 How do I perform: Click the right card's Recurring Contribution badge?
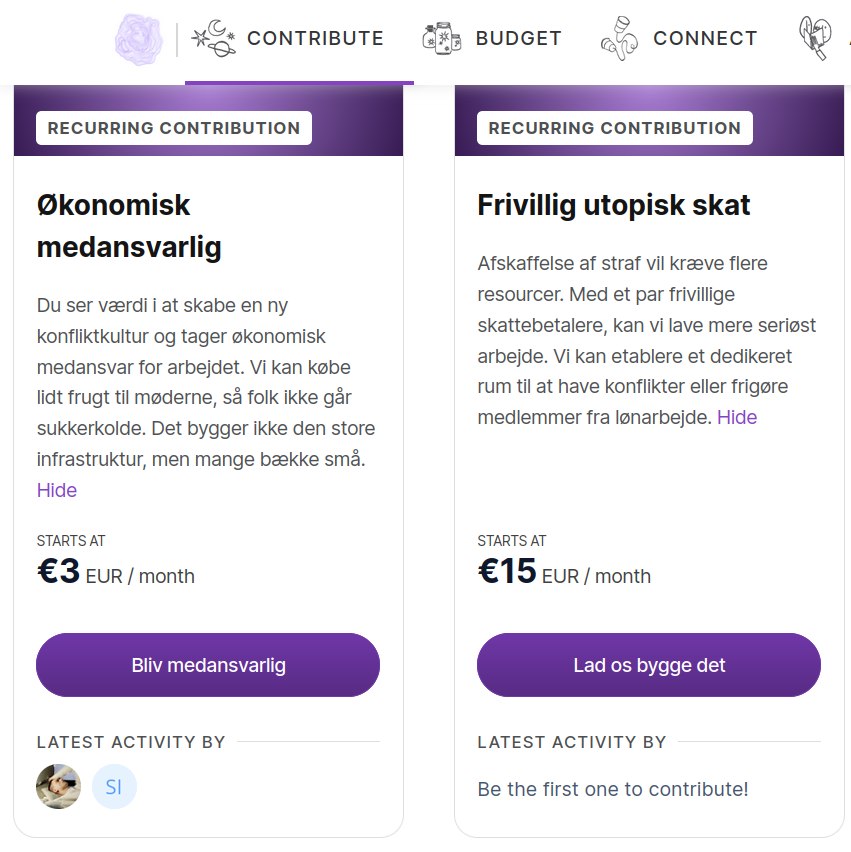(614, 128)
